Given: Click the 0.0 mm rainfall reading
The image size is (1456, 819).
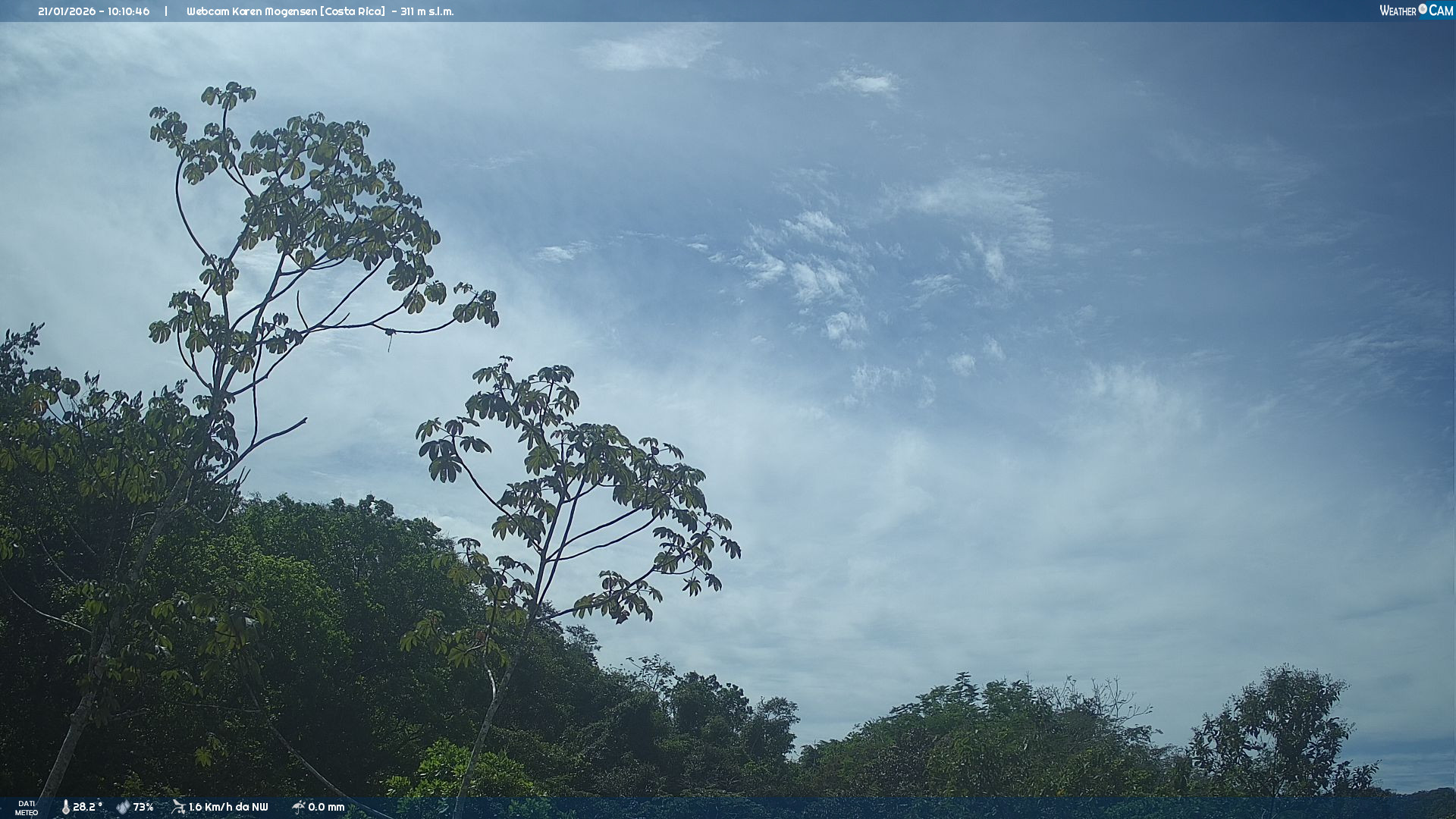Looking at the screenshot, I should coord(326,807).
